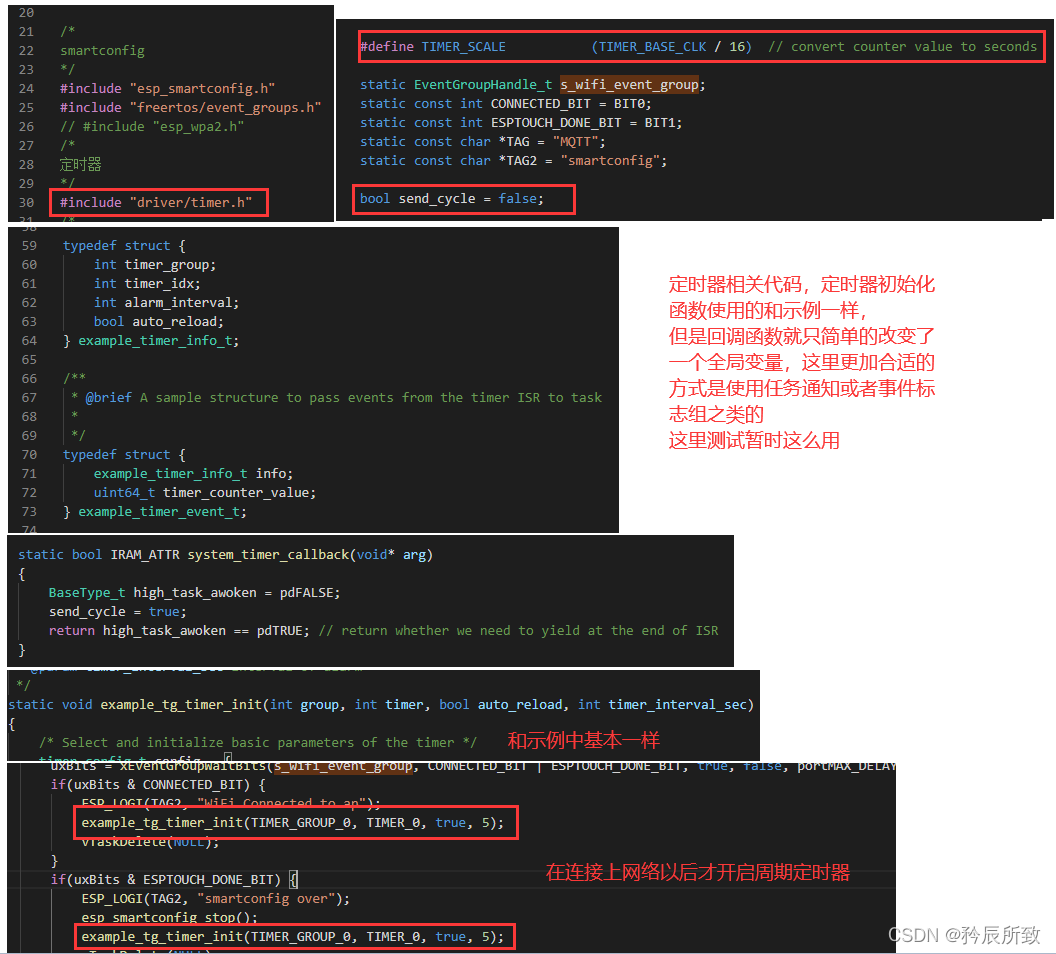Screen dimensions: 1056x954
Task: Click the 'Select and initialize basic parameters' comment
Action: click(258, 742)
